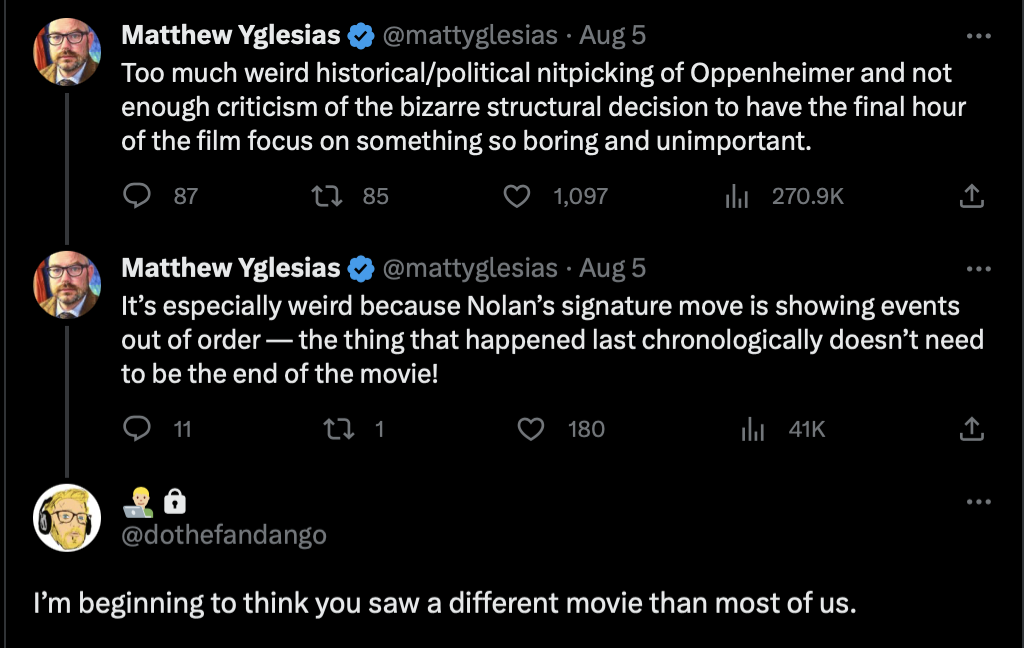Click Matthew Yglesias avatar on first tweet
The width and height of the screenshot is (1024, 648).
(x=67, y=51)
